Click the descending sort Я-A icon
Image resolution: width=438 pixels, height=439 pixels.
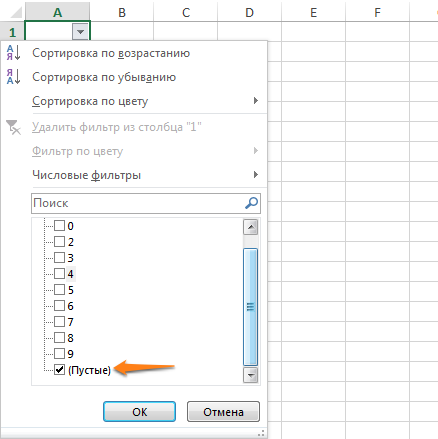click(13, 77)
